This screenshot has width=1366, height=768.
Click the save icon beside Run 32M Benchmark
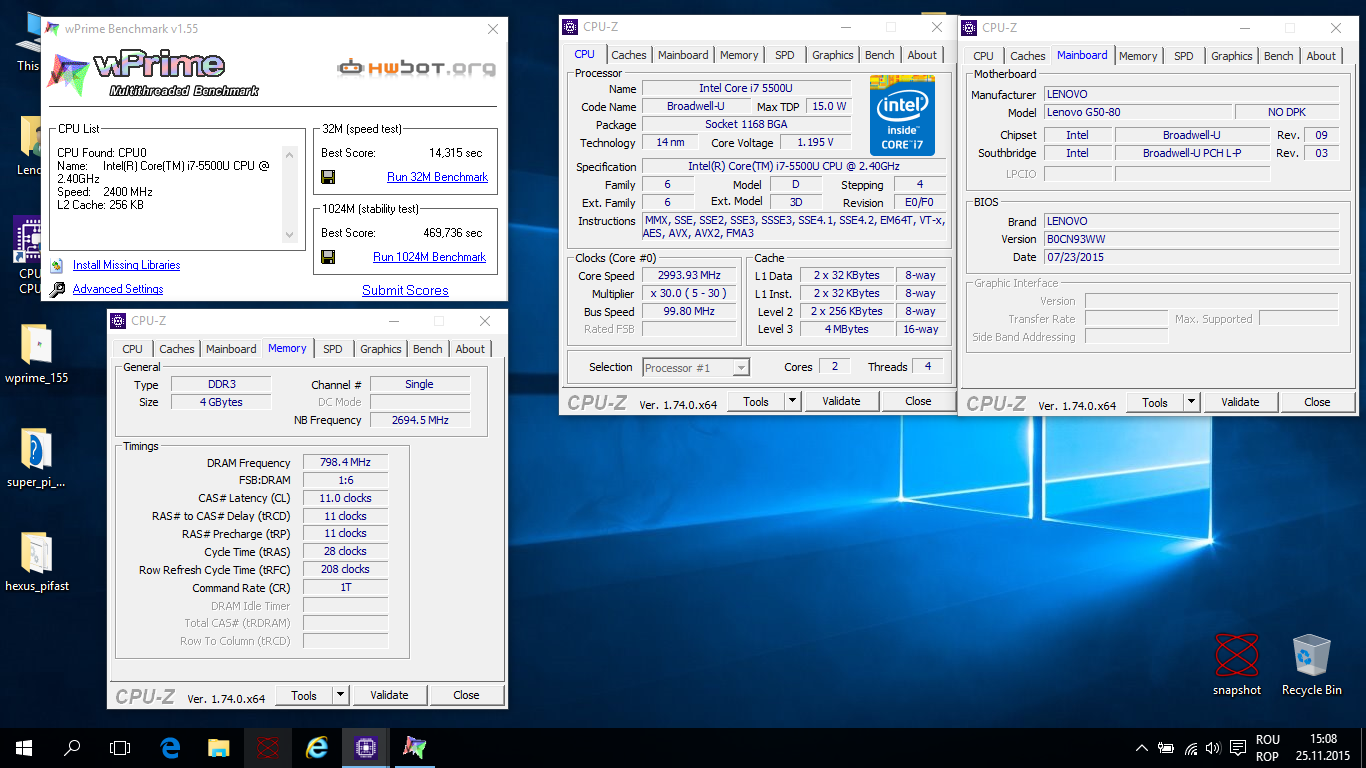coord(327,177)
